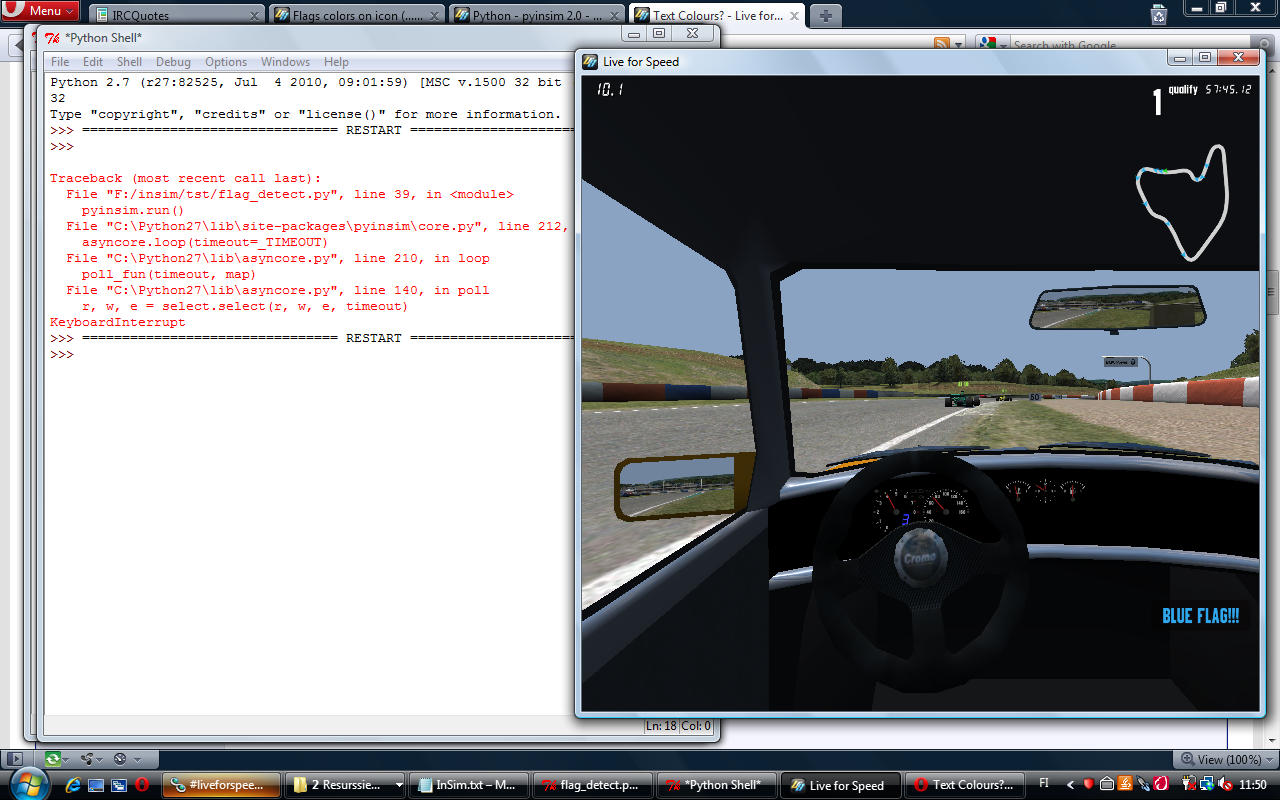Switch to the InSim.txt taskbar window
The height and width of the screenshot is (800, 1280).
(x=469, y=785)
